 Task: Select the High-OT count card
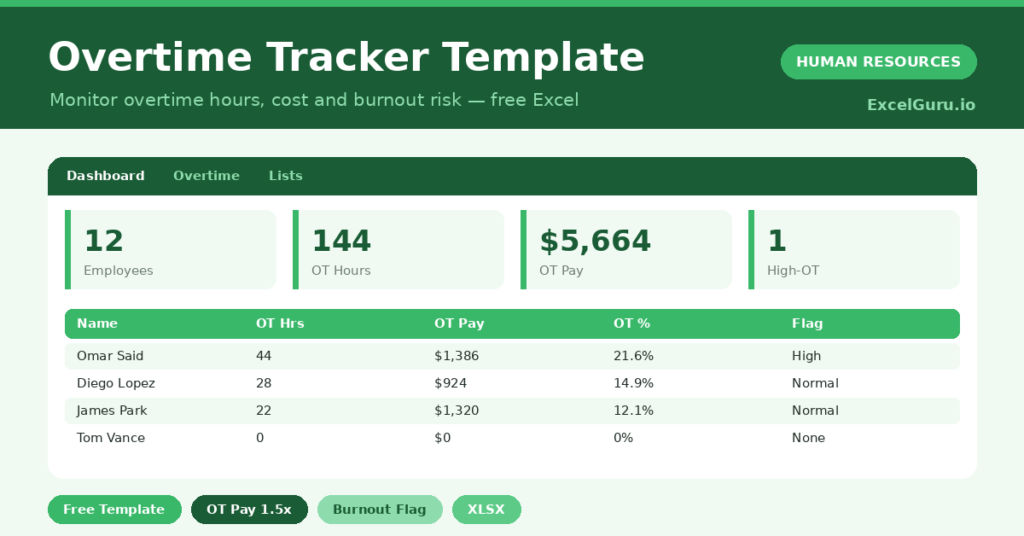(854, 249)
